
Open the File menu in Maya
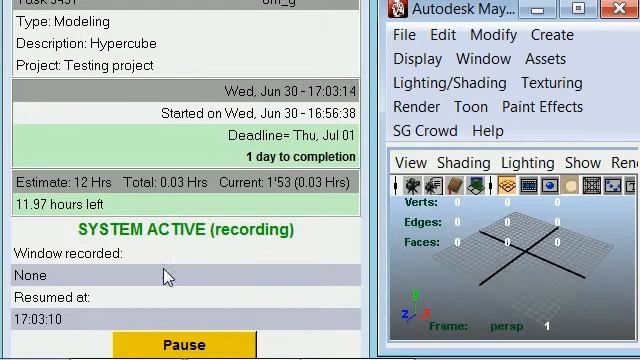(x=404, y=35)
